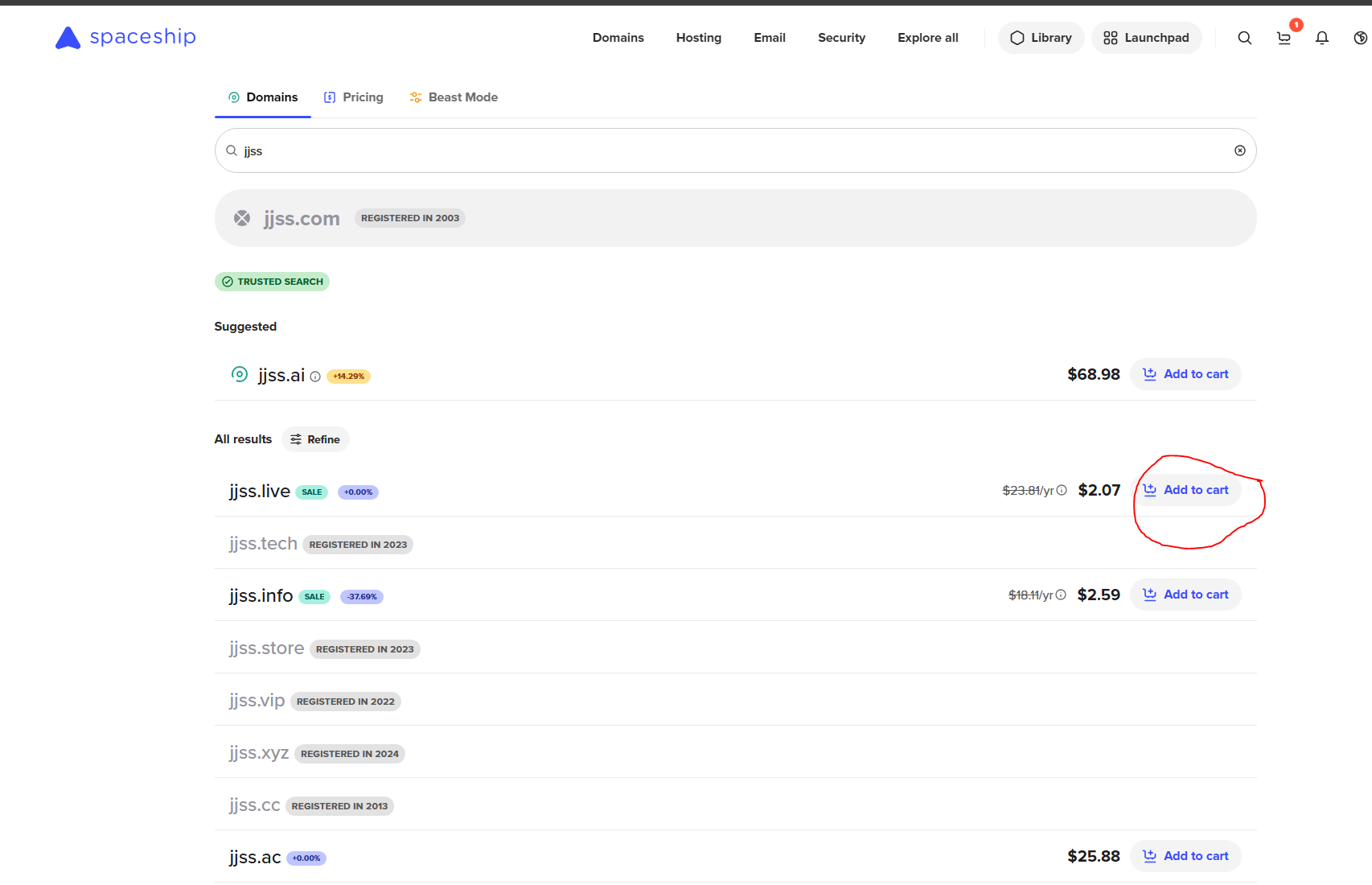Expand the Explore all menu
This screenshot has width=1372, height=885.
[x=927, y=38]
